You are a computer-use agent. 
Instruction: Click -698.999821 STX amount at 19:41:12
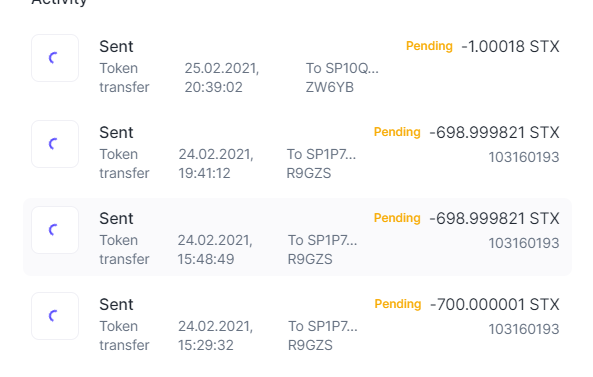[494, 133]
